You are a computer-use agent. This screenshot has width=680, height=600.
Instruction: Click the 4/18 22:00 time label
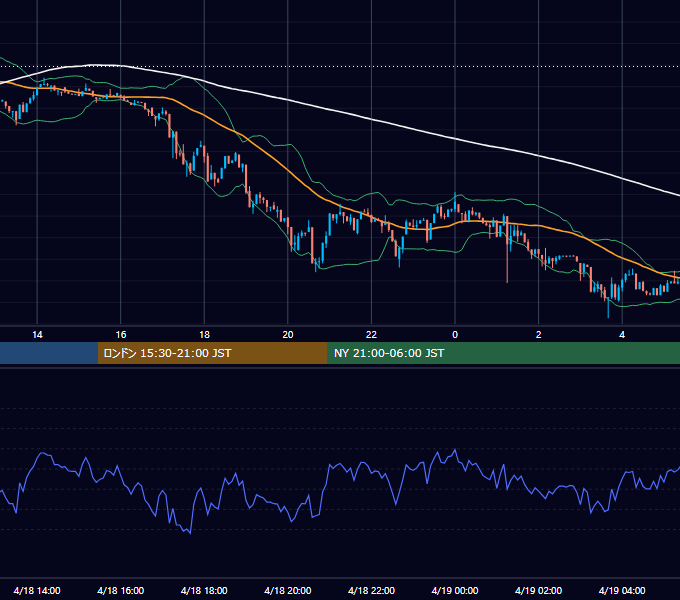click(x=371, y=590)
